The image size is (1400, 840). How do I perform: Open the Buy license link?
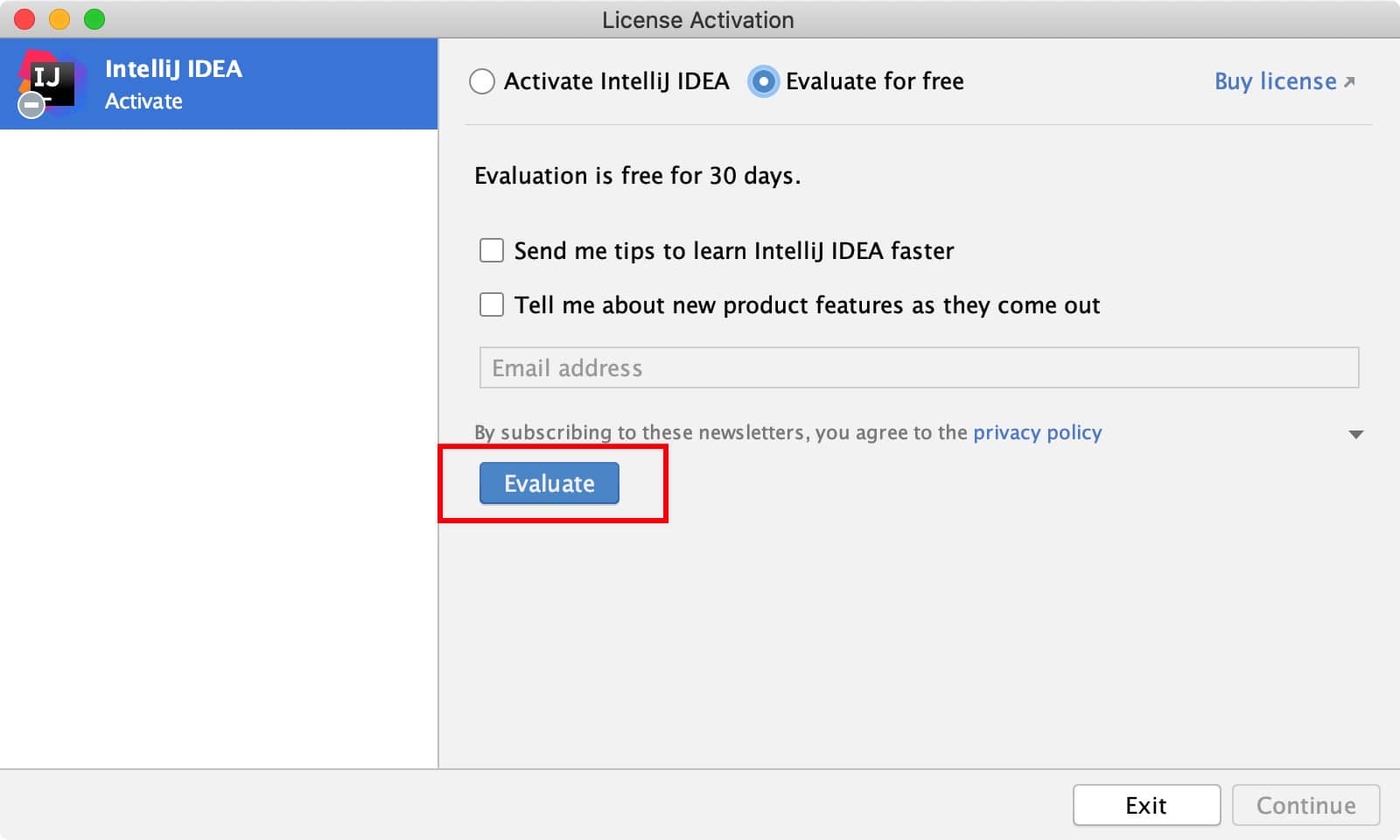click(x=1275, y=81)
